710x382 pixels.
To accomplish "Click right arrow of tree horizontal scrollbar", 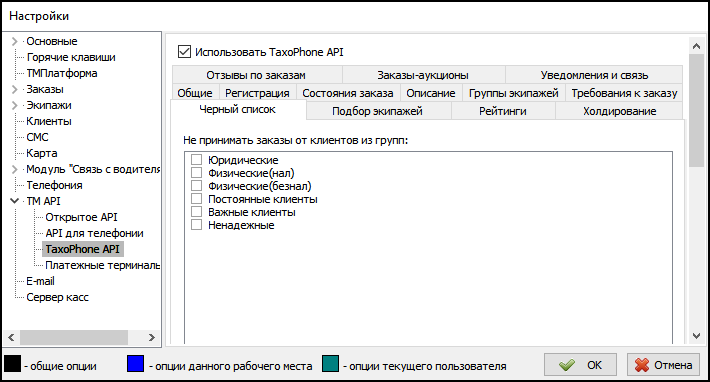I will [152, 337].
